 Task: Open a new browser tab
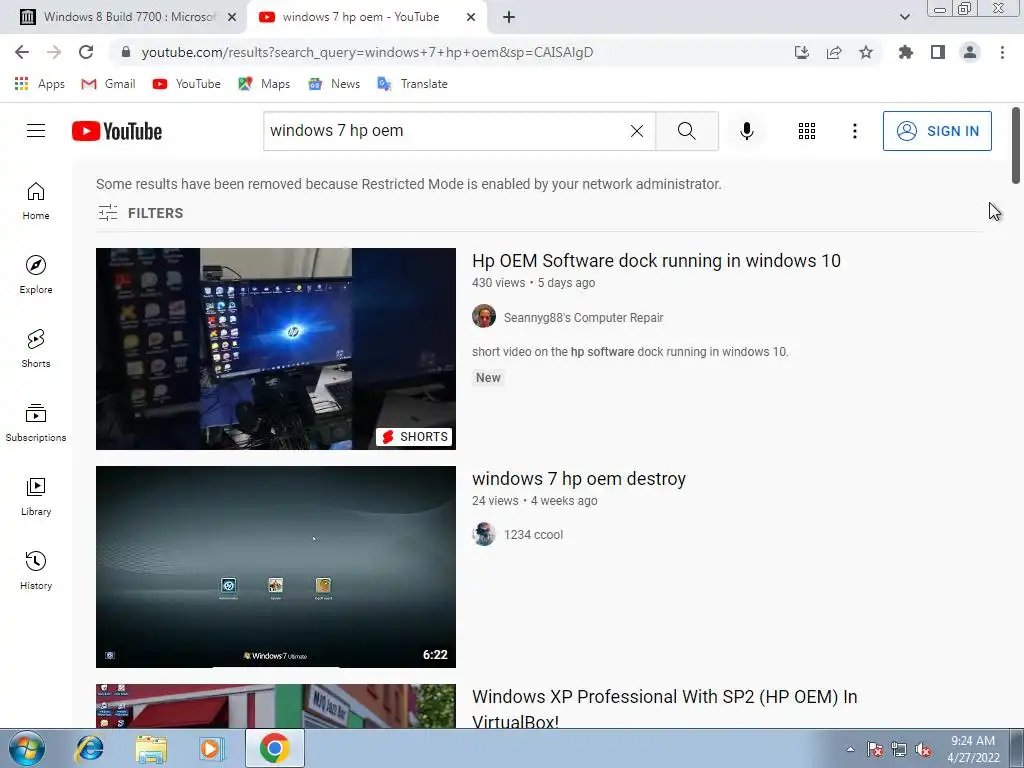[x=509, y=17]
